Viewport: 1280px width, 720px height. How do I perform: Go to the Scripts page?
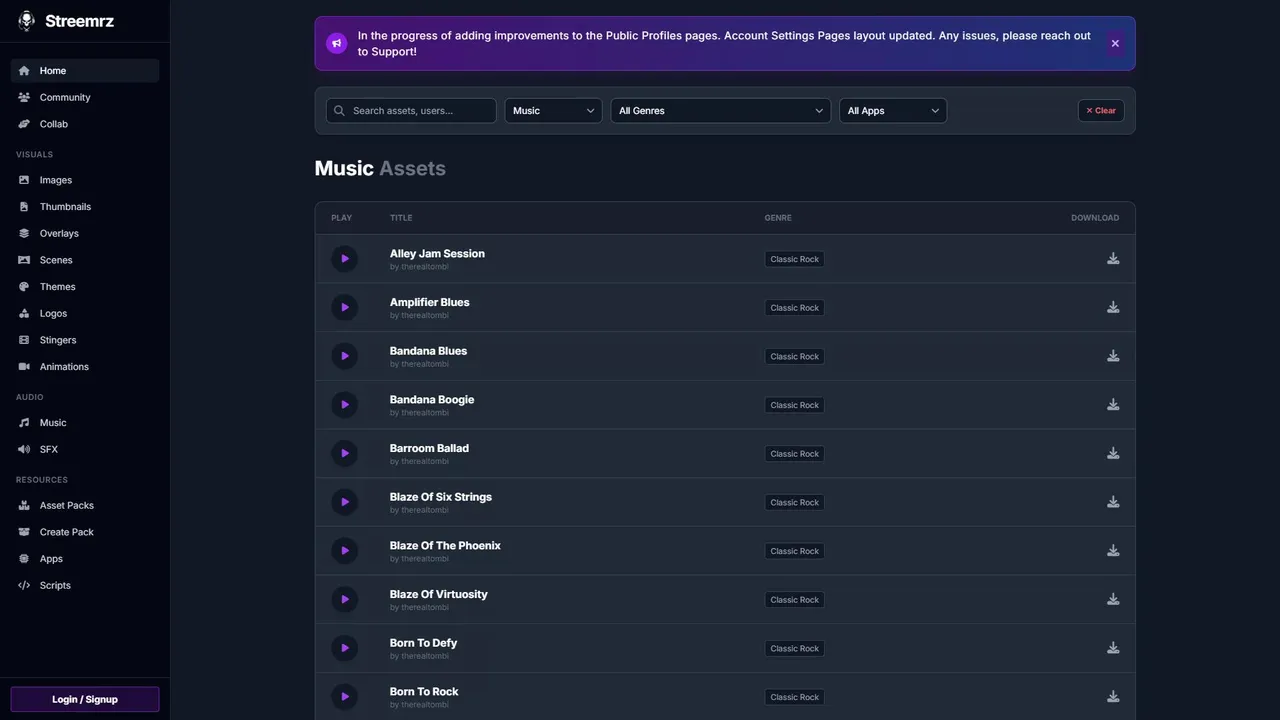point(55,585)
